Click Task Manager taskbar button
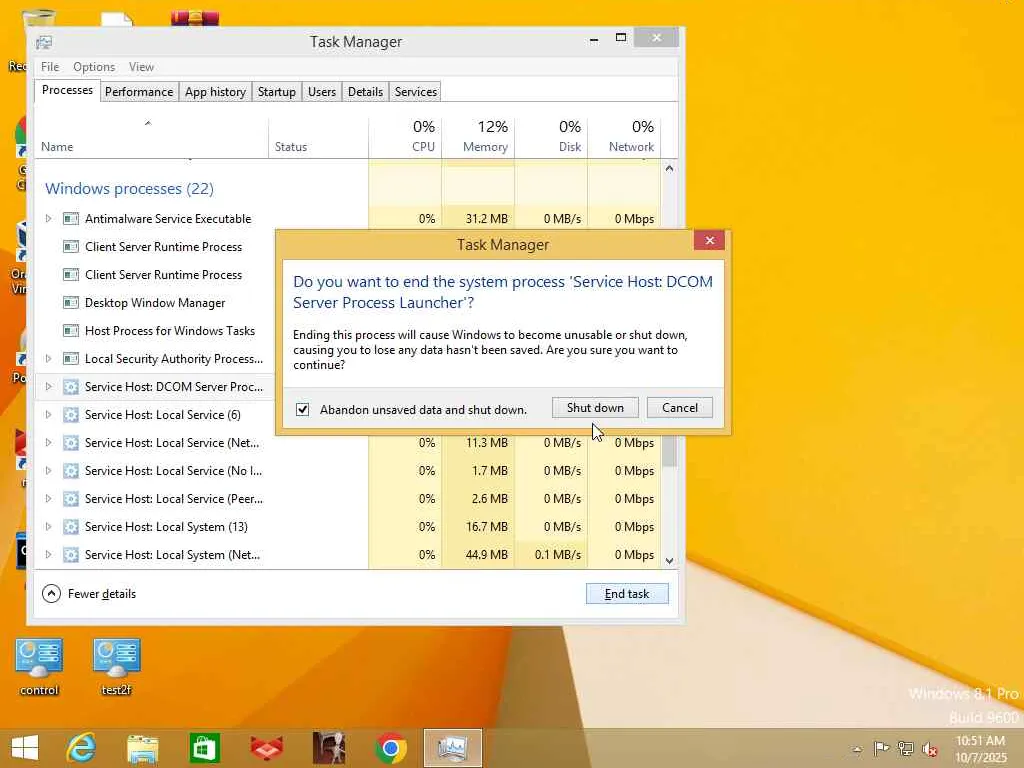Screen dimensions: 1024x768 coord(453,748)
